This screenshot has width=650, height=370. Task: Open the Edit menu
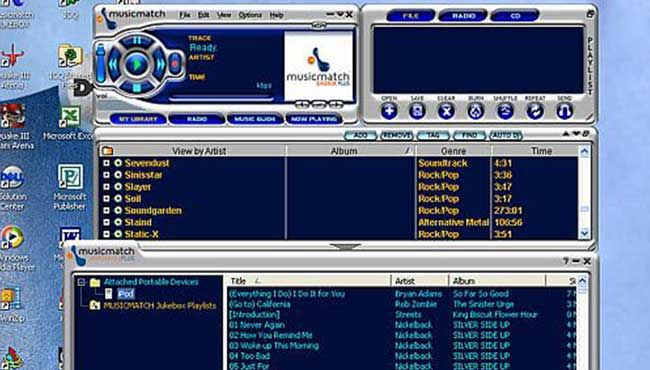coord(204,15)
